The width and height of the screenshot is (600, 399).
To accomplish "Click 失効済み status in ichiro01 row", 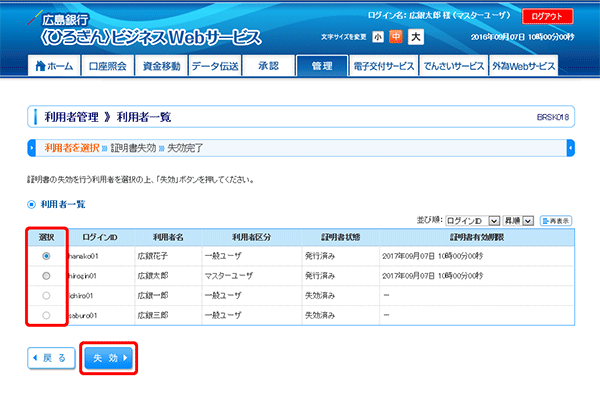I will pyautogui.click(x=320, y=296).
